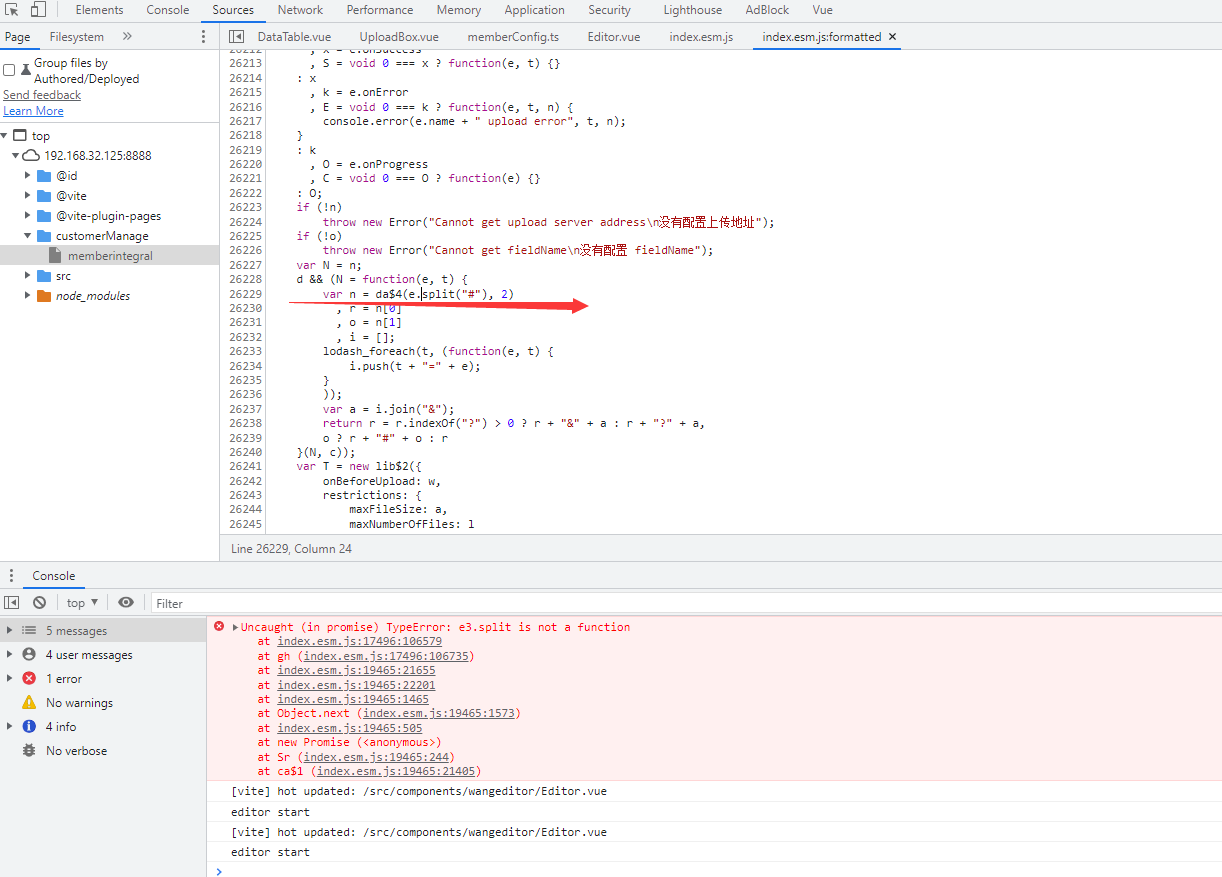Expand the TypeError stack trace arrow
Viewport: 1222px width, 877px height.
[x=235, y=628]
